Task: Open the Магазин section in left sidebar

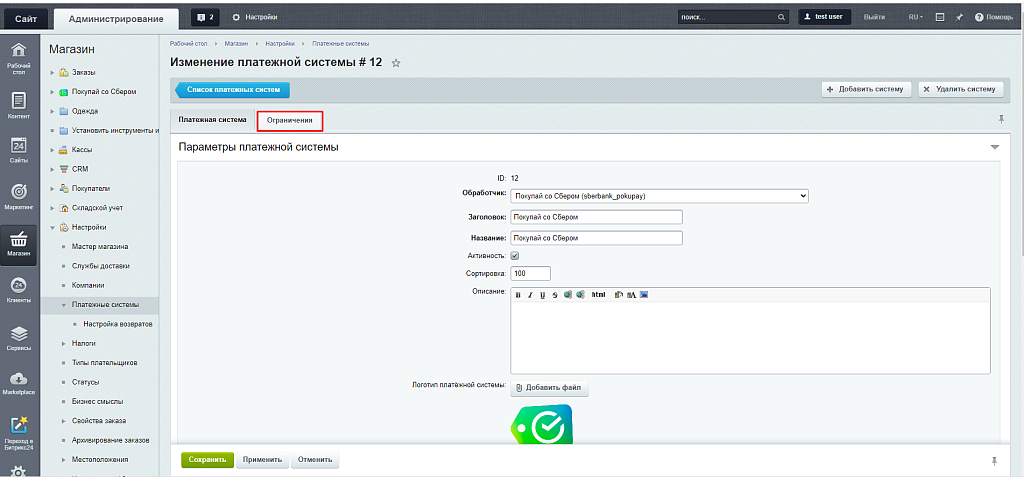Action: click(x=18, y=243)
